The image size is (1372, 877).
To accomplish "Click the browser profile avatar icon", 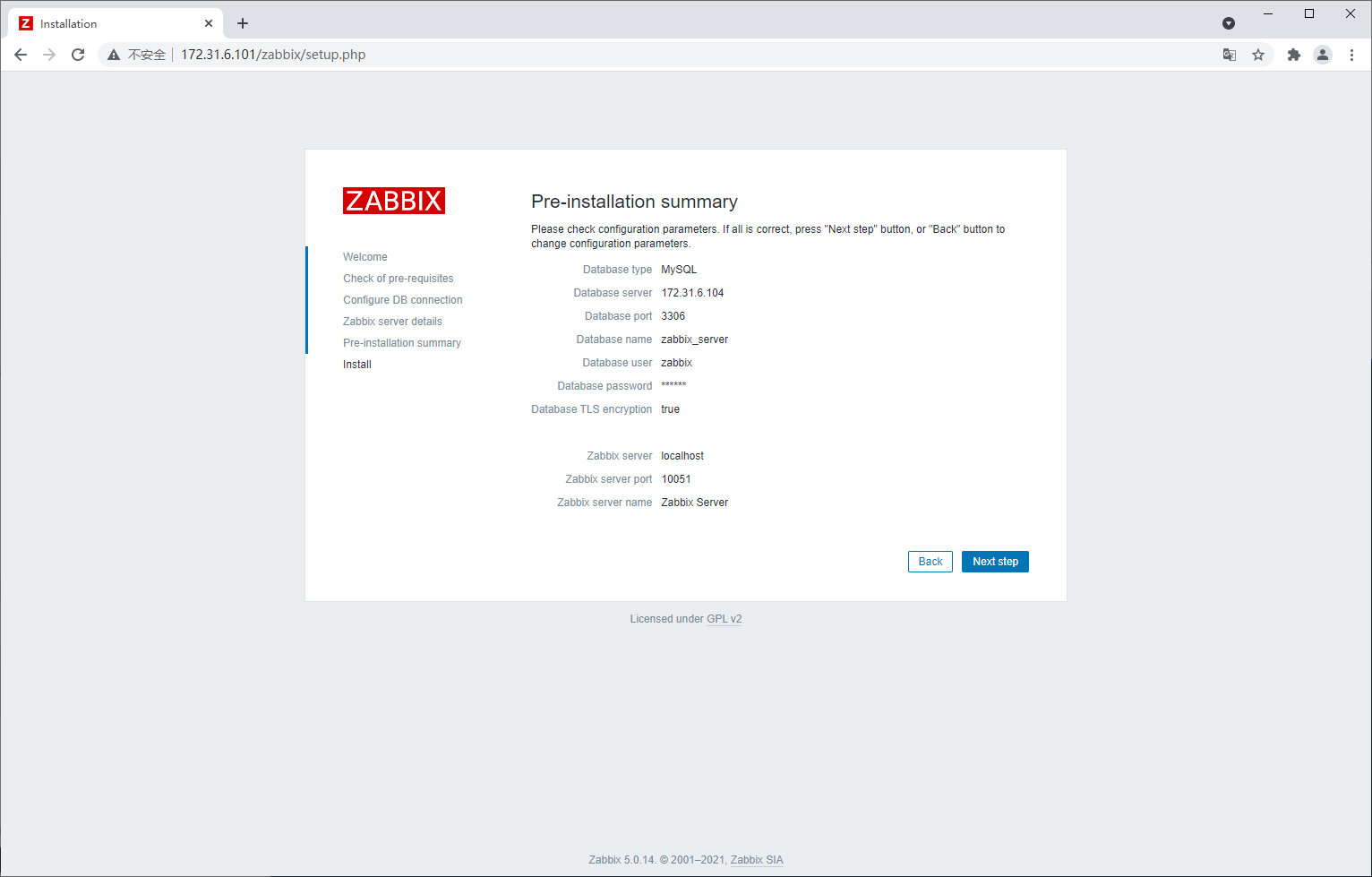I will point(1323,54).
